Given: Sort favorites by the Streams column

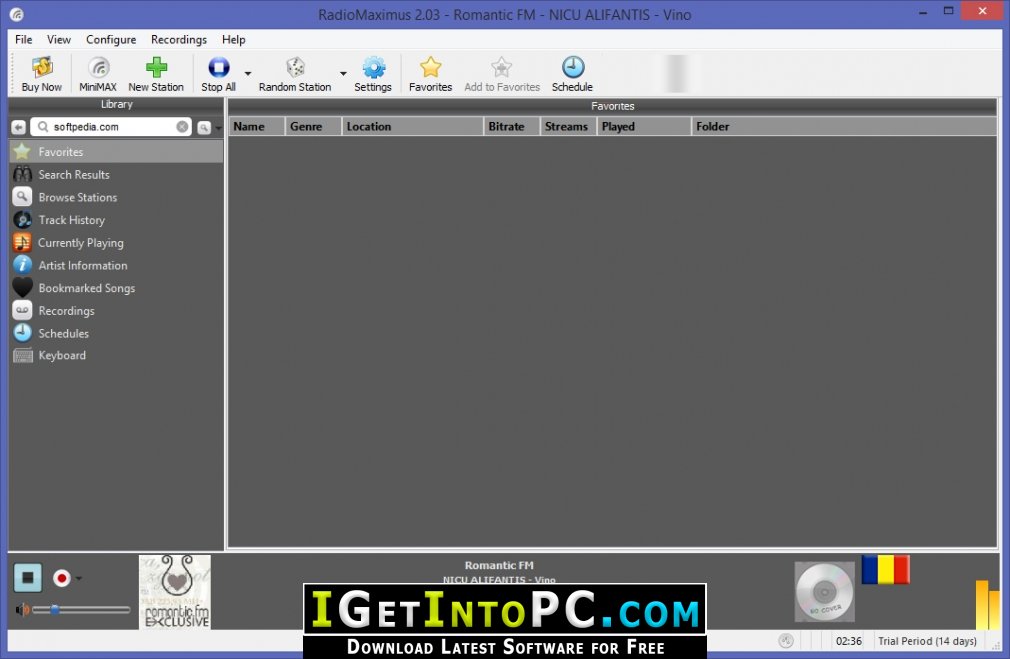Looking at the screenshot, I should pos(568,126).
